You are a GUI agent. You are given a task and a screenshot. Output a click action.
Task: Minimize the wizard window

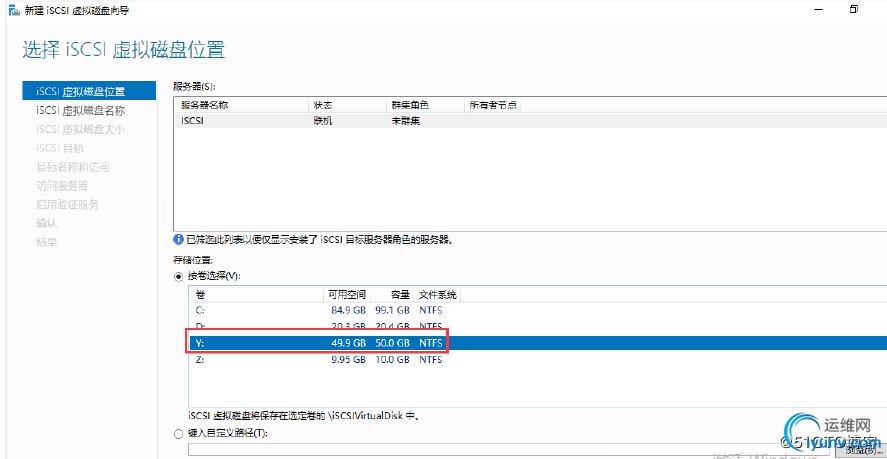tap(817, 9)
